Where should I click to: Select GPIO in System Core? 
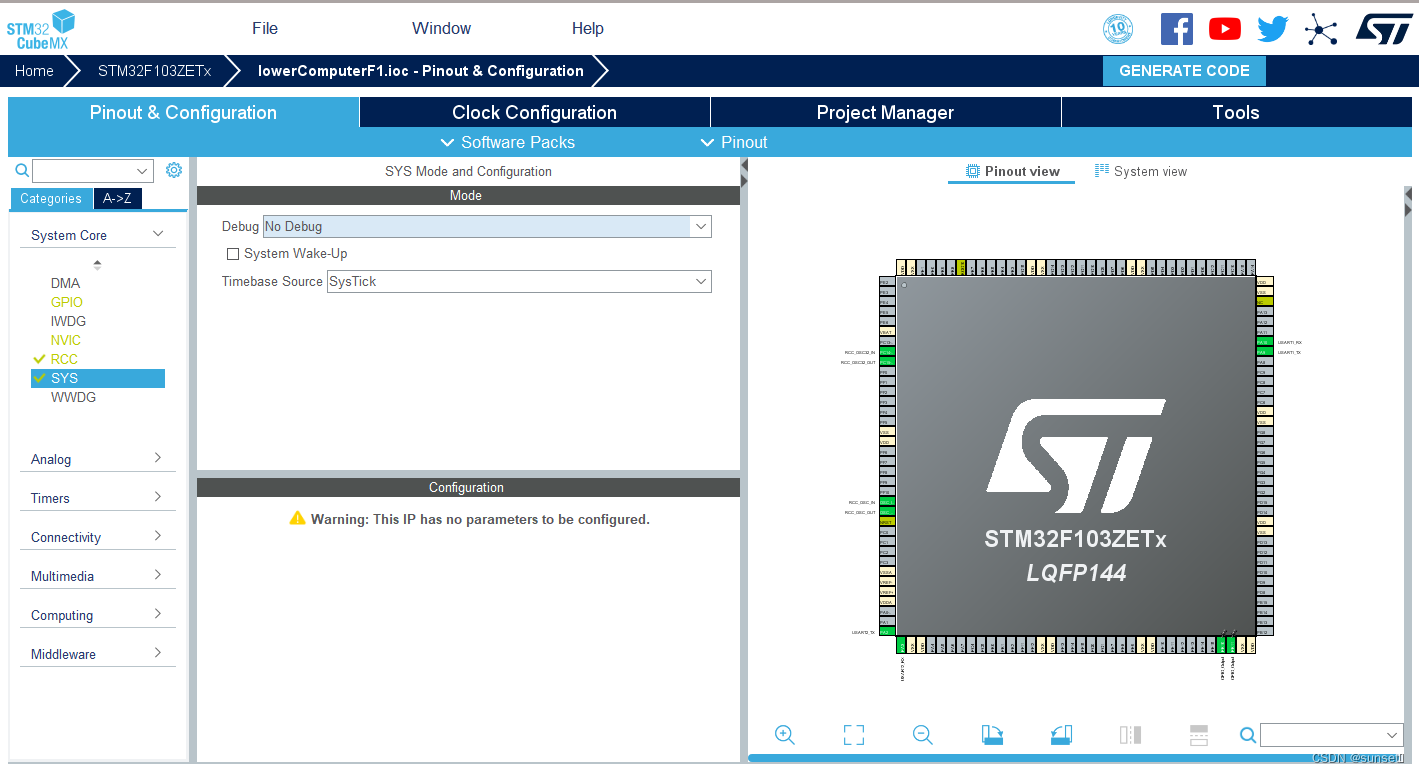point(67,302)
